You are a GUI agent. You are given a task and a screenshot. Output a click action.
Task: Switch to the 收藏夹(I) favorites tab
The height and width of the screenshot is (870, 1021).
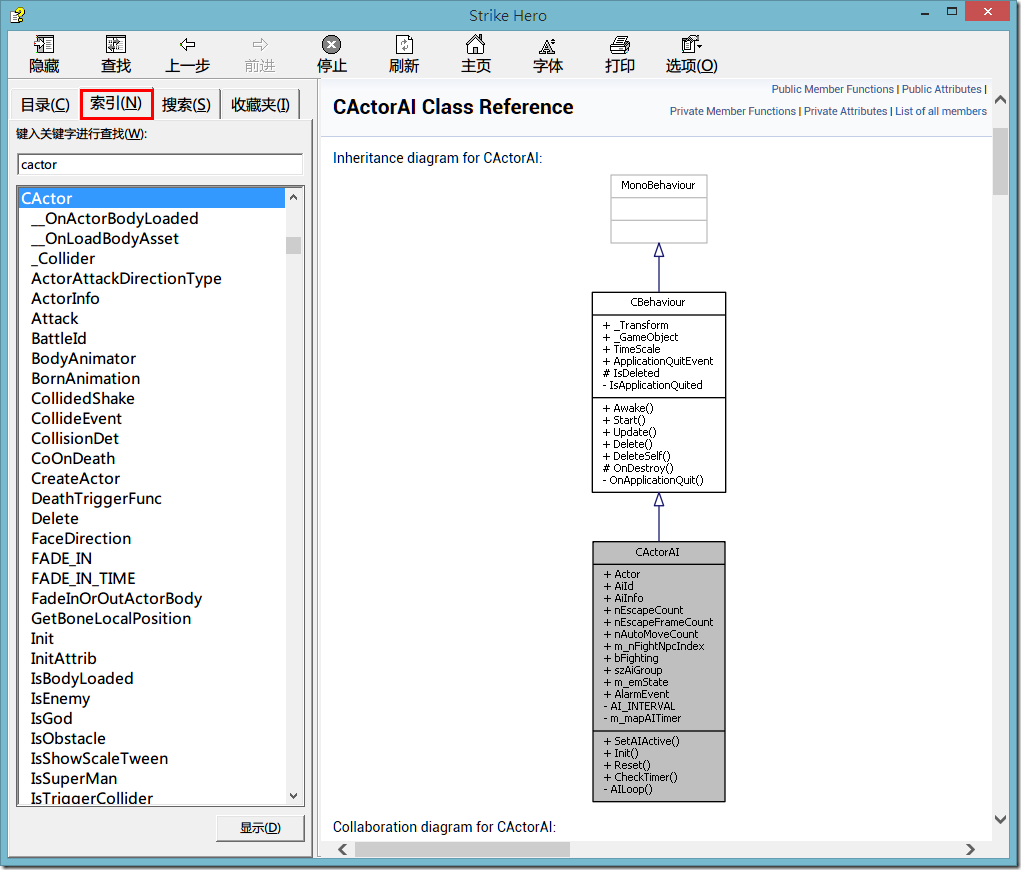pyautogui.click(x=260, y=104)
